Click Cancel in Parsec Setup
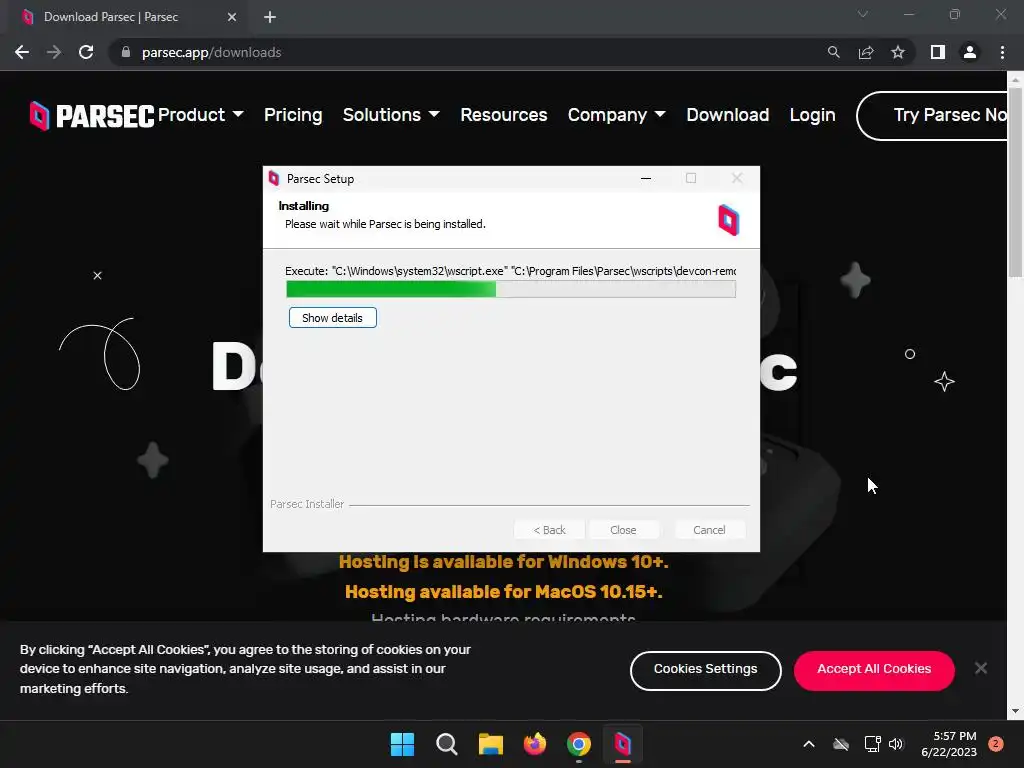 [x=709, y=530]
